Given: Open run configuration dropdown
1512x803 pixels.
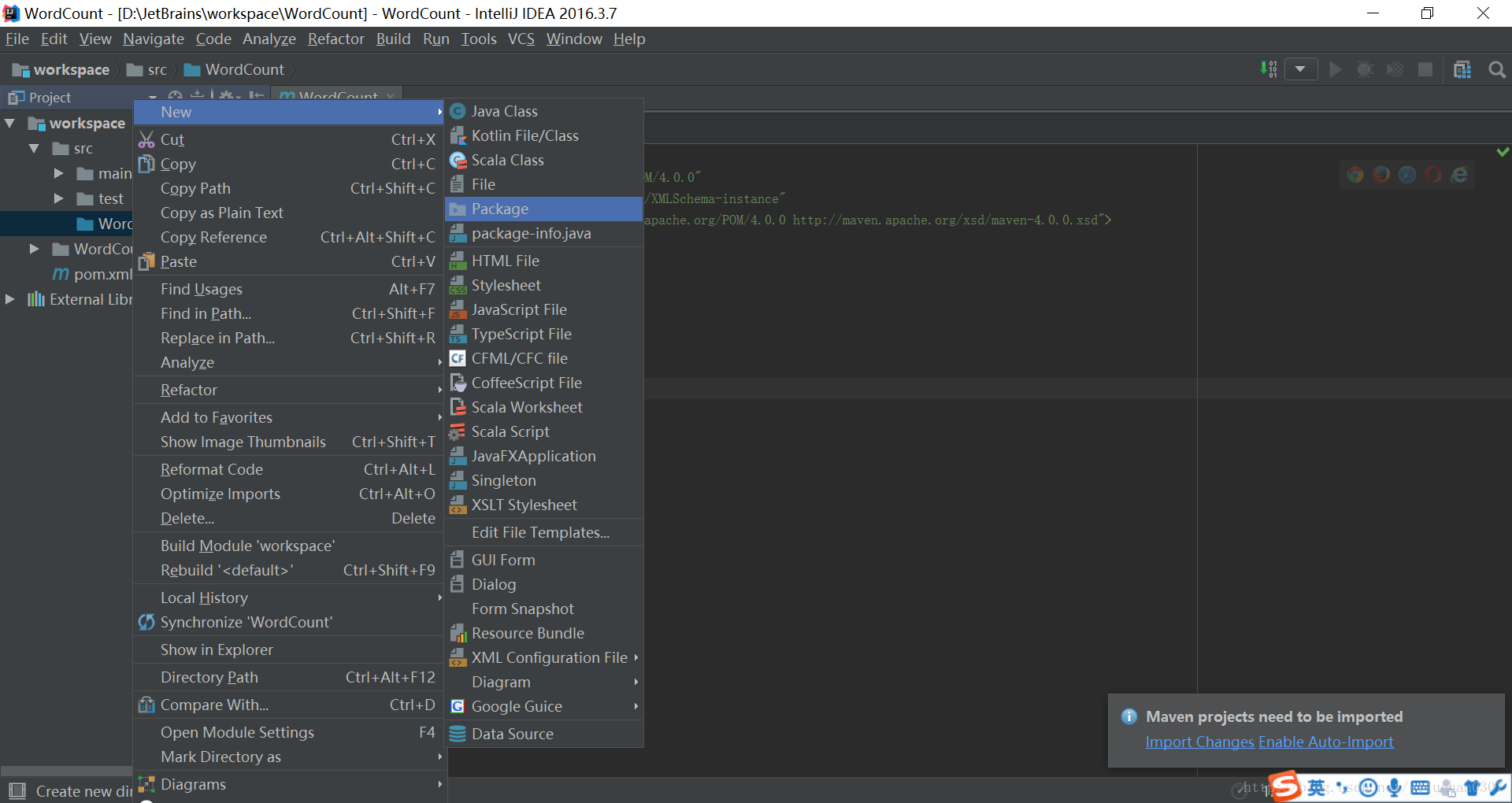Looking at the screenshot, I should [x=1301, y=69].
